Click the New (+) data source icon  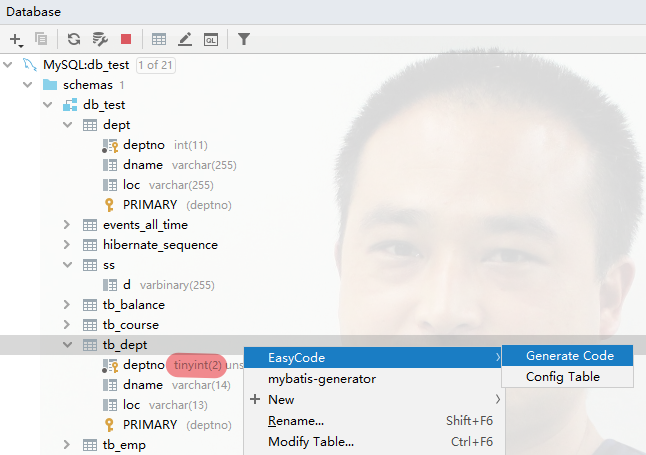pyautogui.click(x=16, y=40)
